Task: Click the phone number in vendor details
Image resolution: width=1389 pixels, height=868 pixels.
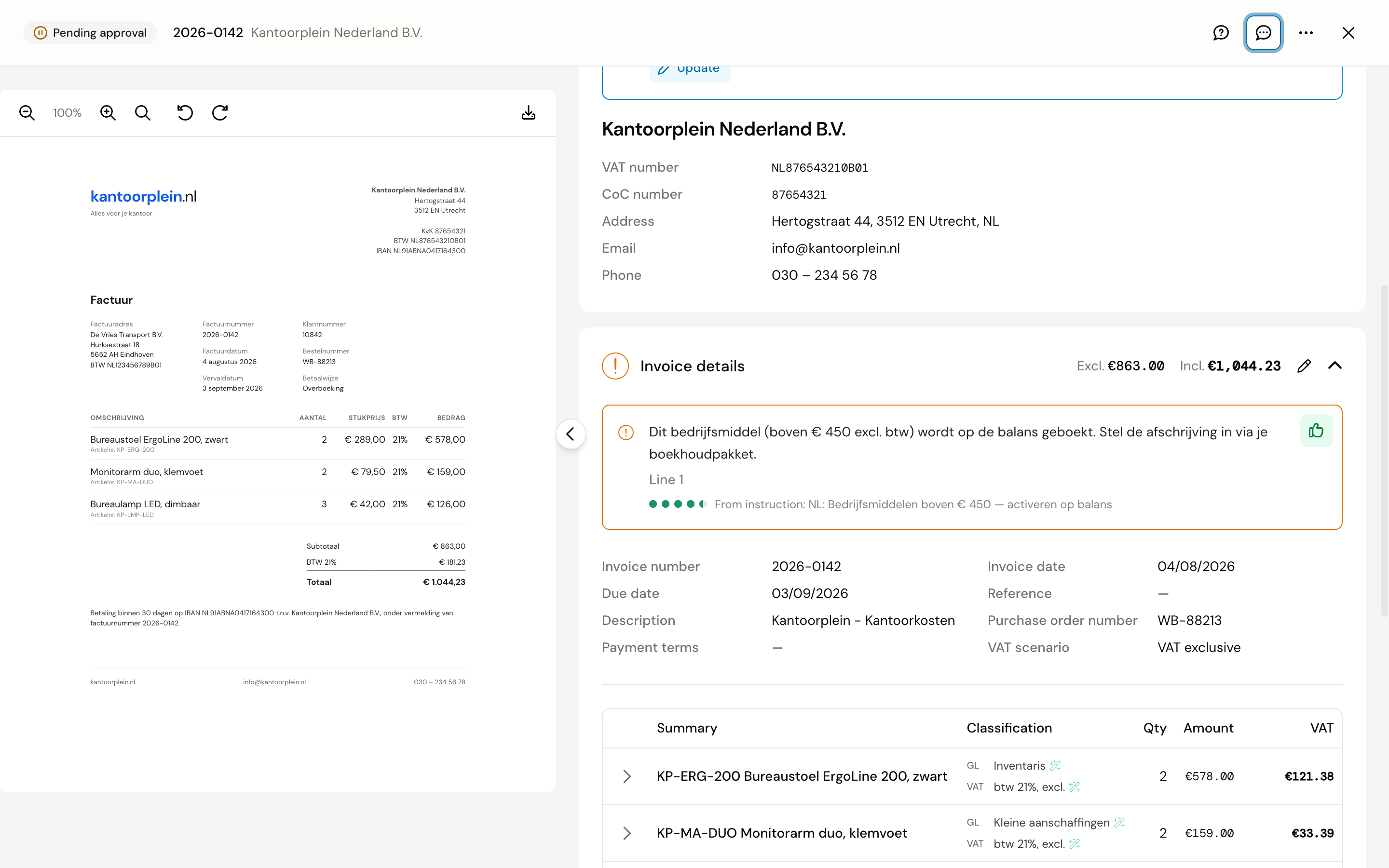Action: point(824,275)
